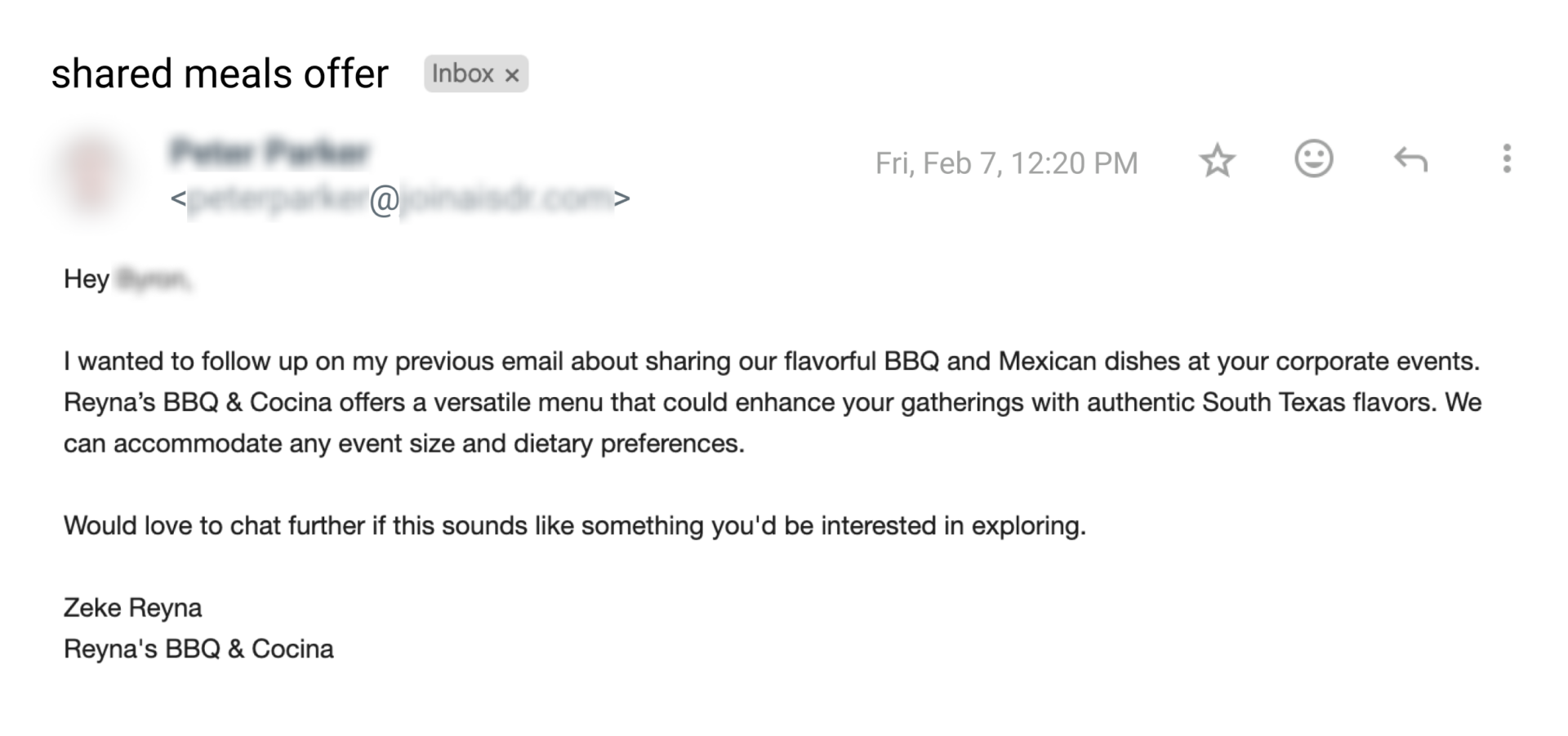The width and height of the screenshot is (1568, 736).
Task: Click the Inbox label text
Action: coord(462,74)
